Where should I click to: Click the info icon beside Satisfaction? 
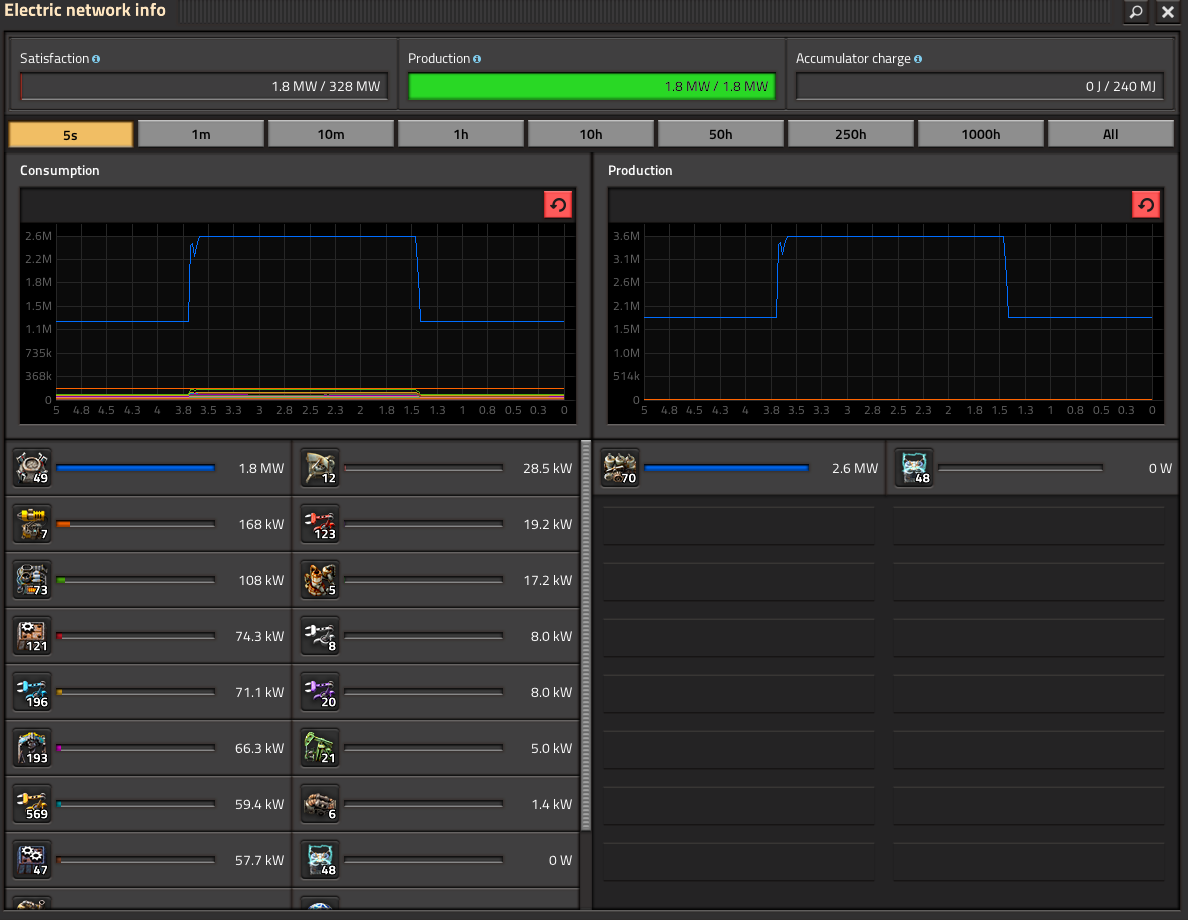96,59
